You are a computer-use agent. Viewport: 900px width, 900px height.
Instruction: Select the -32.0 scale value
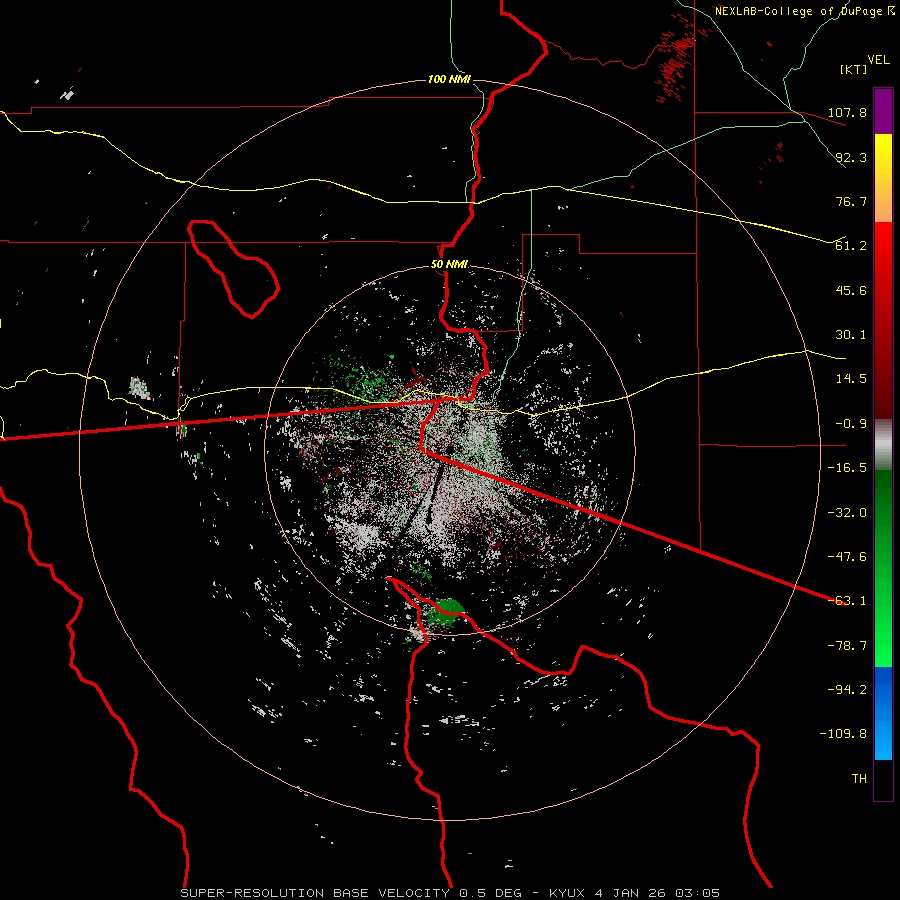tap(847, 513)
